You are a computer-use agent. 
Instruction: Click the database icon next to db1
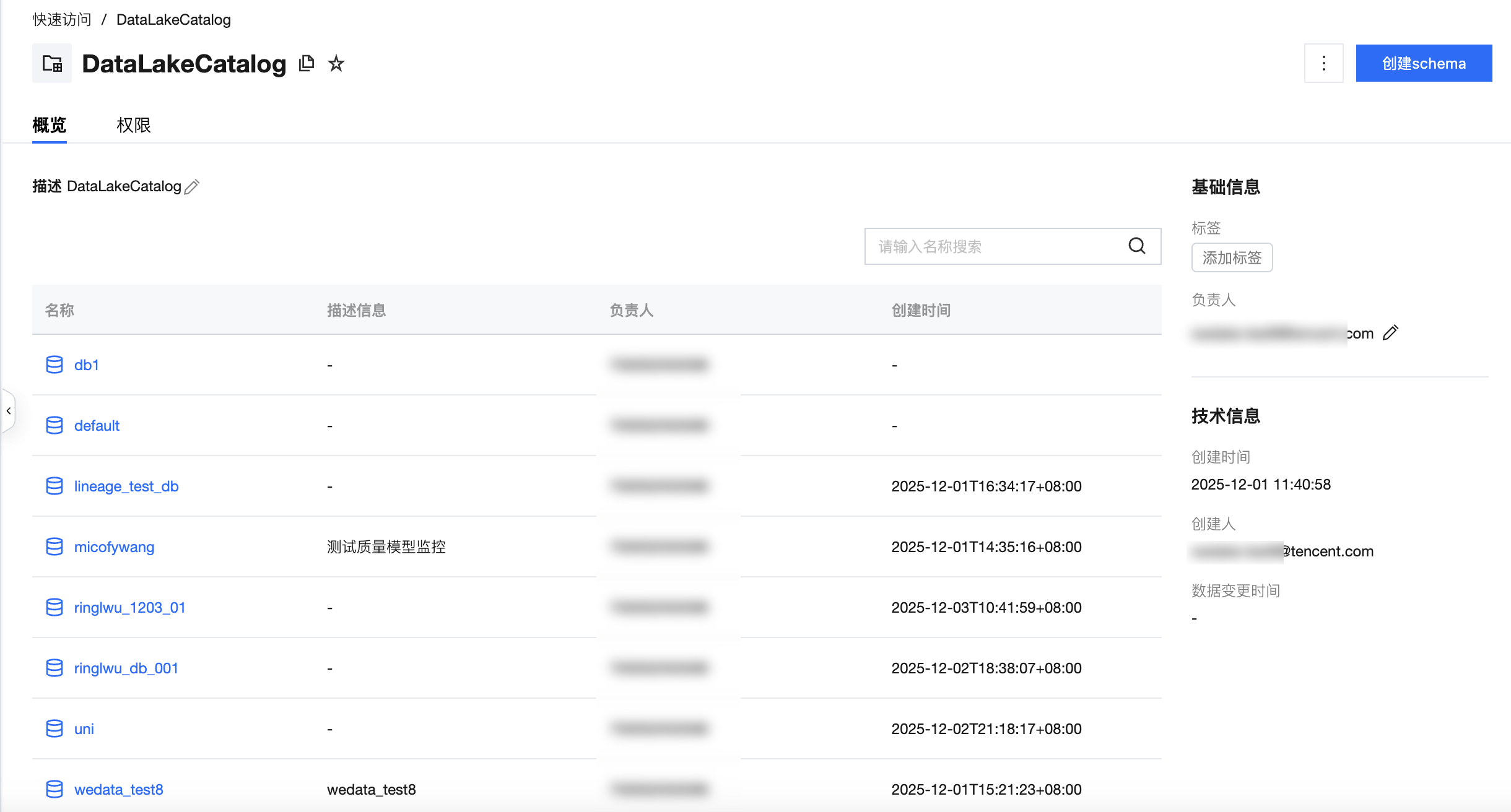(54, 365)
